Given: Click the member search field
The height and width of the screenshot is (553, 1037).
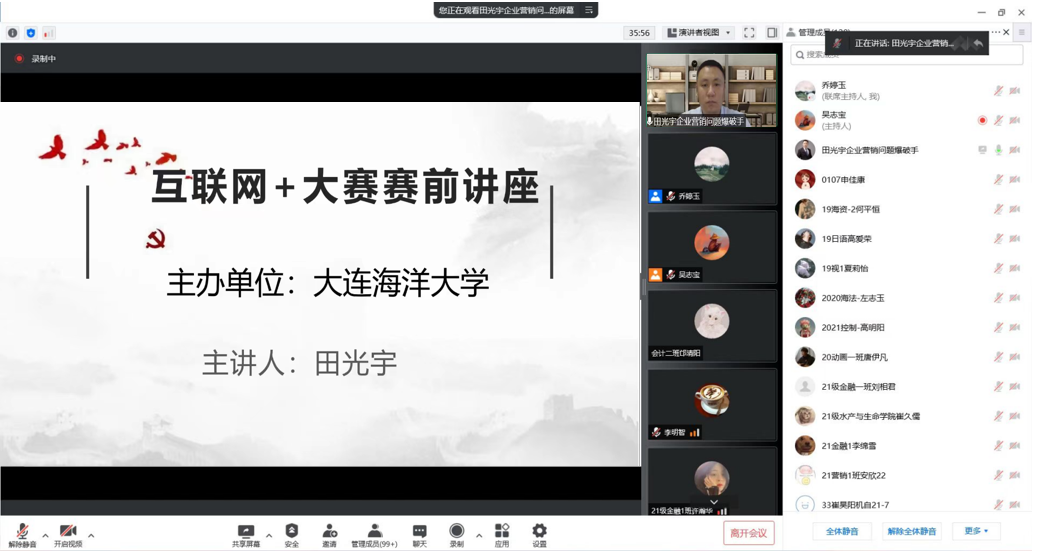Looking at the screenshot, I should (x=907, y=55).
